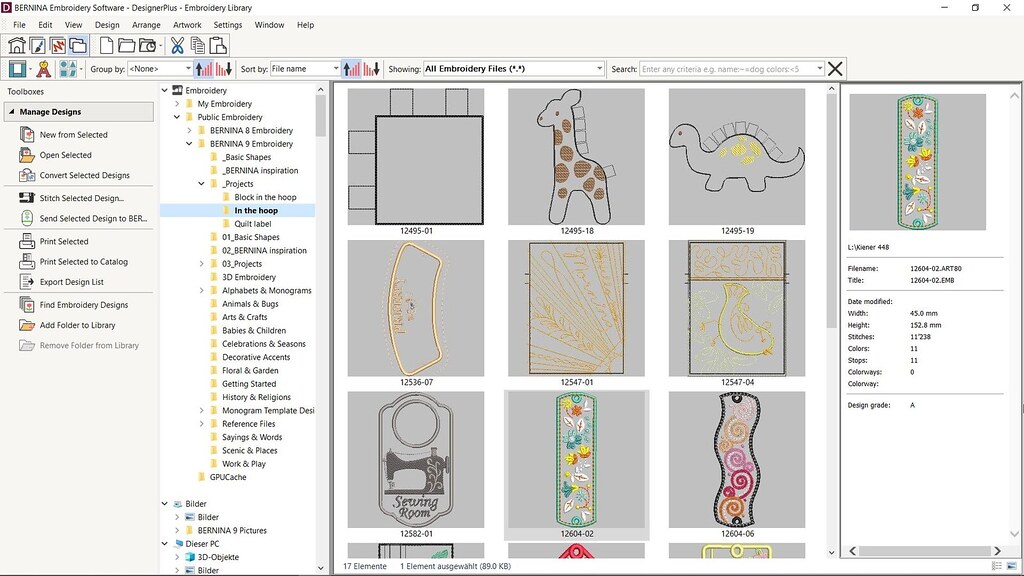This screenshot has height=576, width=1024.
Task: Click the Insert Embroidery folder-clock icon
Action: coord(148,44)
